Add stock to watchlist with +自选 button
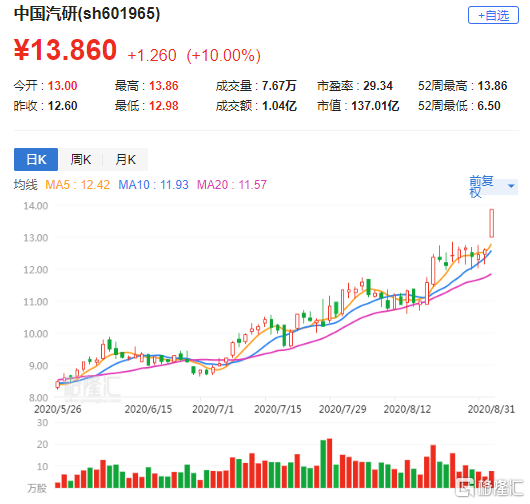 pyautogui.click(x=493, y=15)
